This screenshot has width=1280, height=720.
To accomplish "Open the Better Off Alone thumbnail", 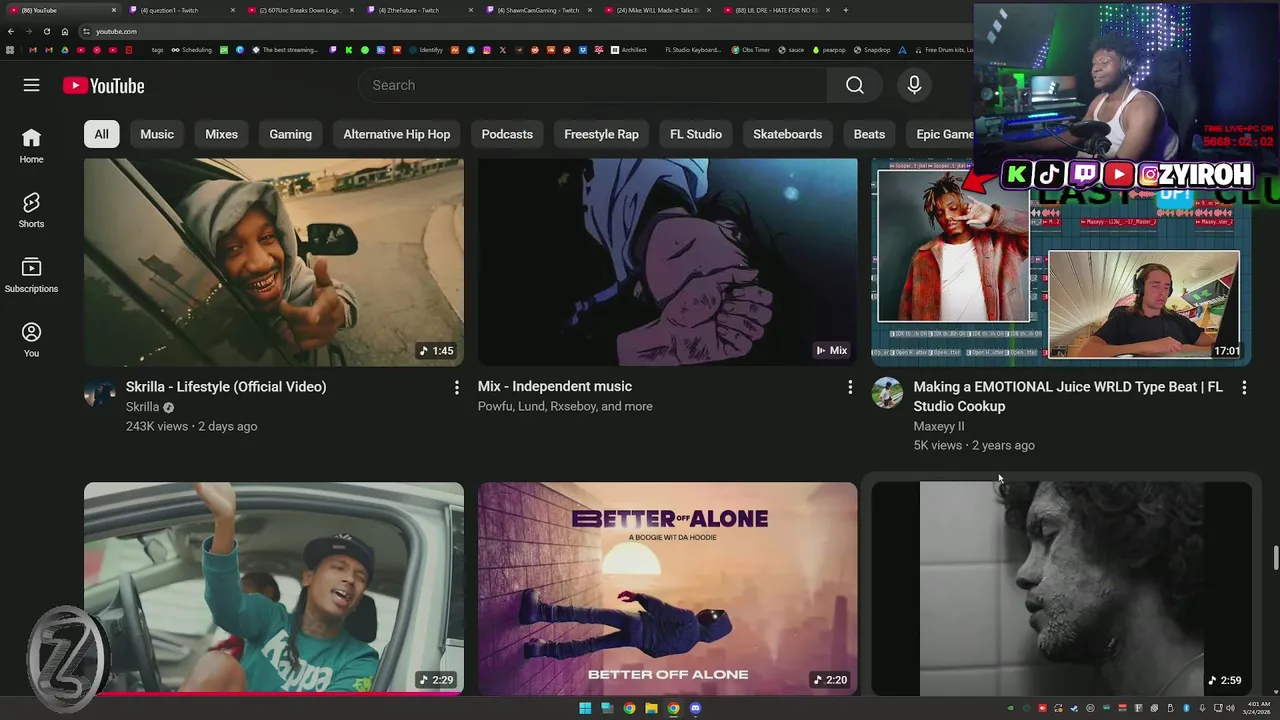I will tap(668, 588).
